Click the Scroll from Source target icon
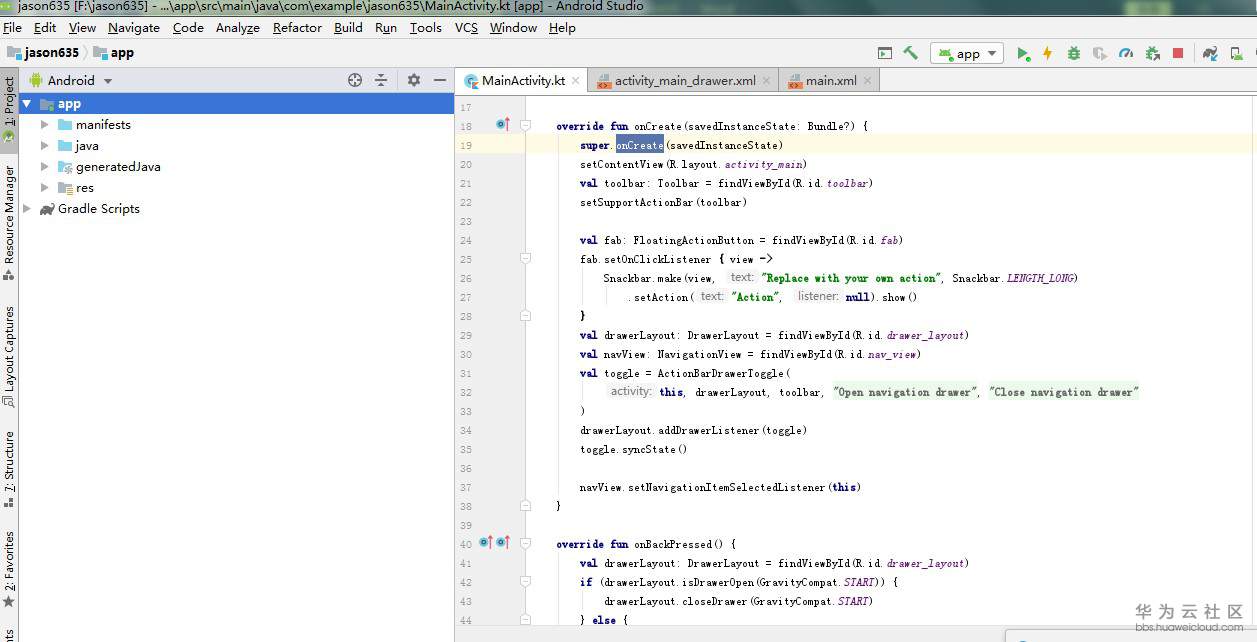The width and height of the screenshot is (1257, 642). click(x=355, y=80)
